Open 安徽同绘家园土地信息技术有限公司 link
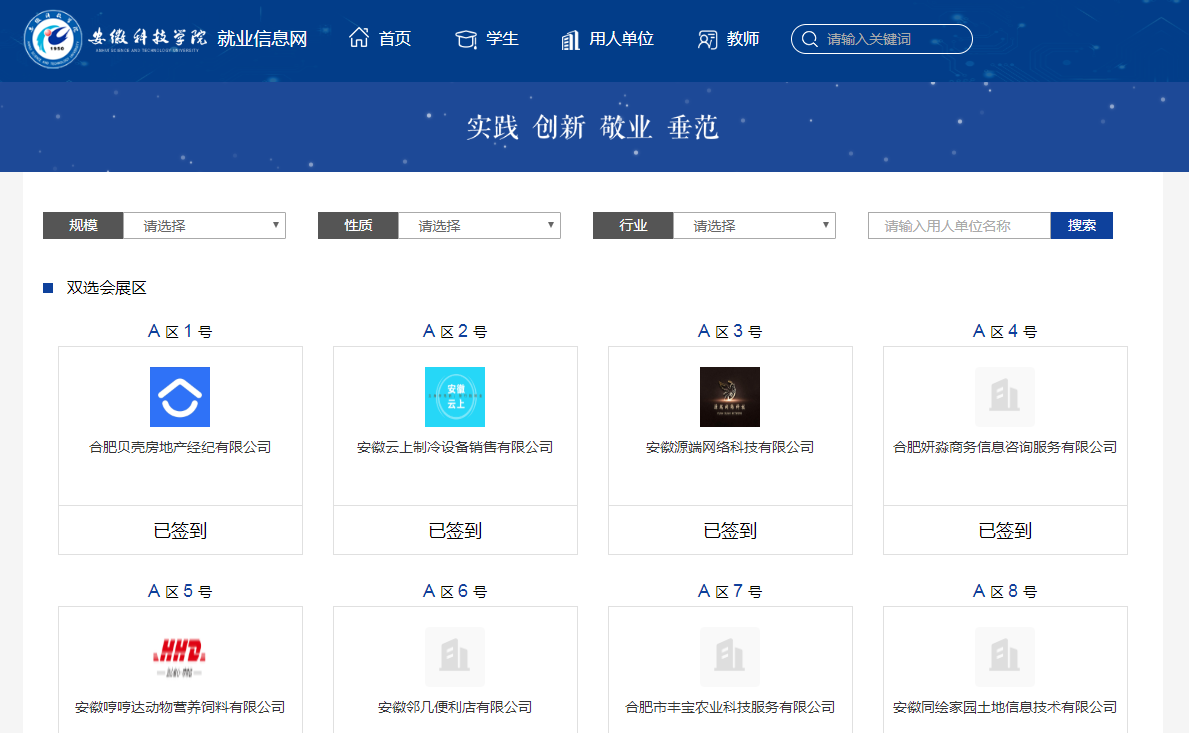The image size is (1189, 733). pos(1005,707)
